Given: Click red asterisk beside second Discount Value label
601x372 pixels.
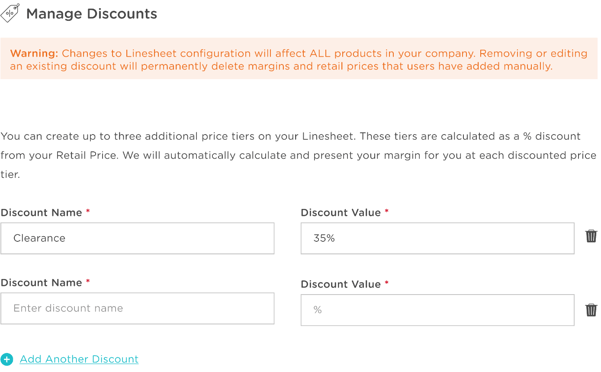Looking at the screenshot, I should [x=386, y=282].
